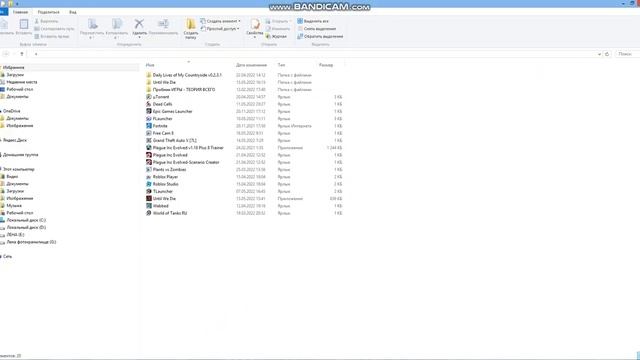Select Этот компьютер in the navigation pane

point(18,169)
